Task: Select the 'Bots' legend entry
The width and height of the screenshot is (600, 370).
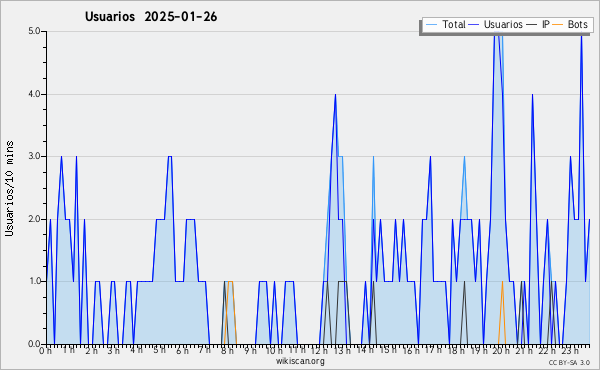Action: [x=570, y=24]
